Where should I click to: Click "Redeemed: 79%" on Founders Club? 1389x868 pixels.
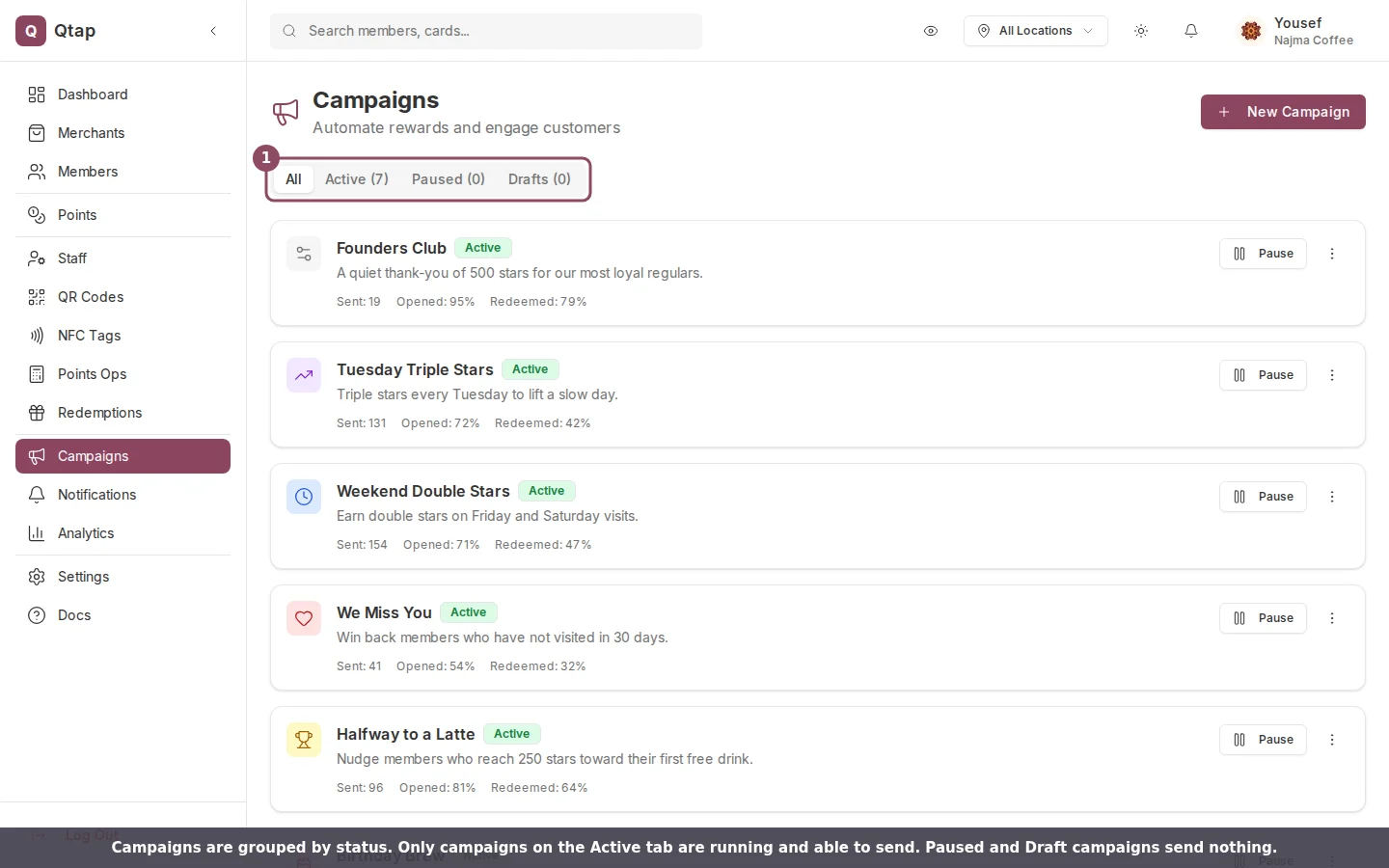(538, 302)
